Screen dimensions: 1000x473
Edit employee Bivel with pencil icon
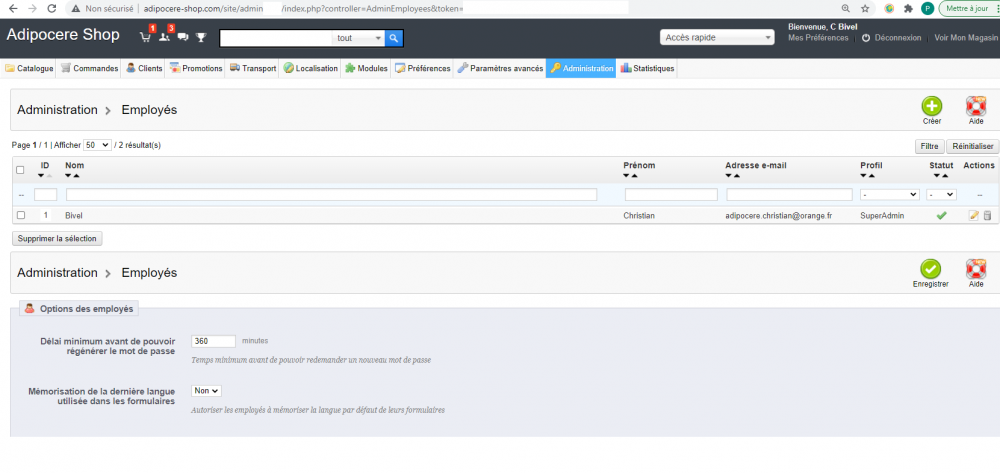coord(974,215)
